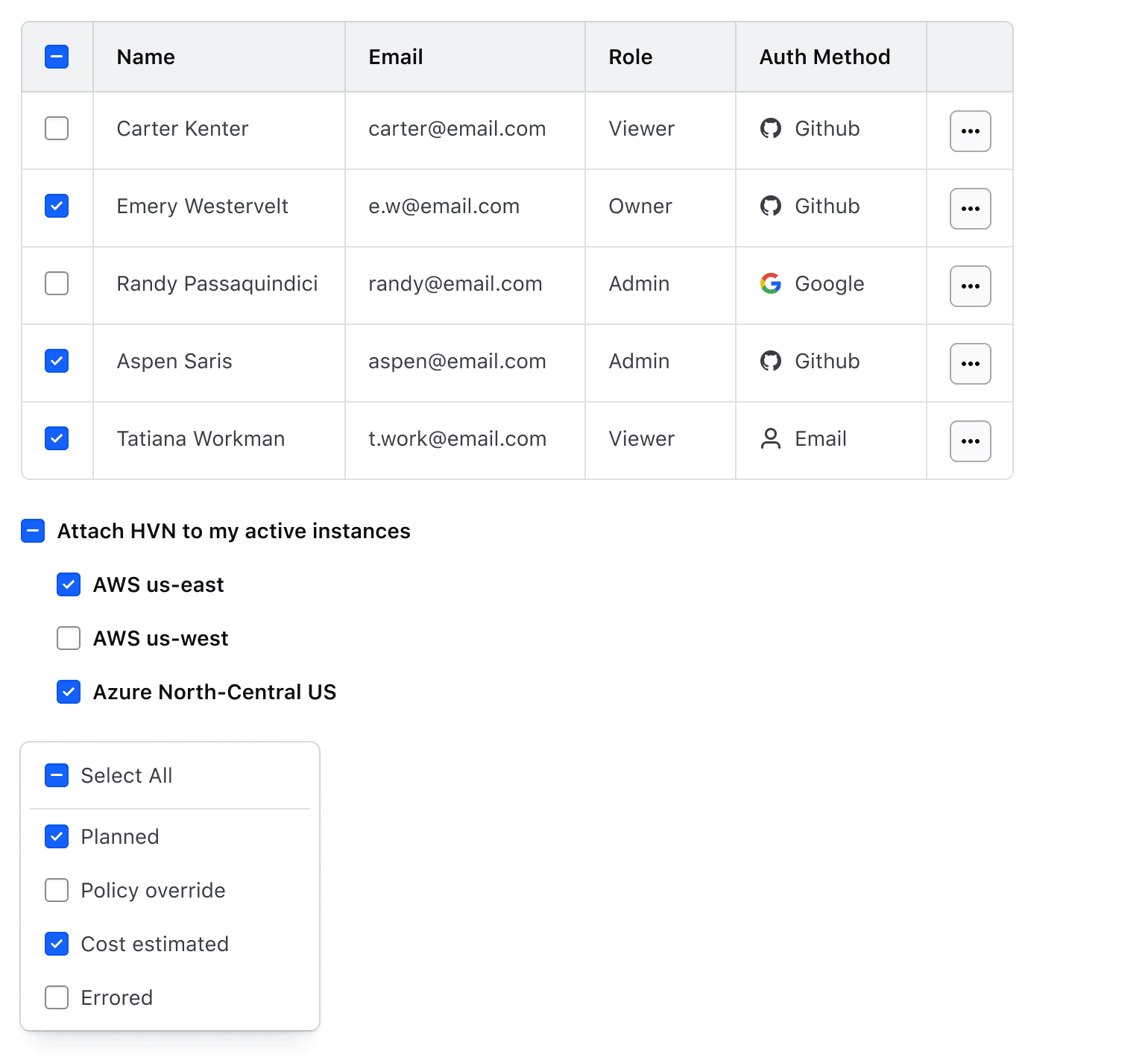Click the ellipsis icon for Tatiana Workman
Image resolution: width=1148 pixels, height=1063 pixels.
coord(970,441)
